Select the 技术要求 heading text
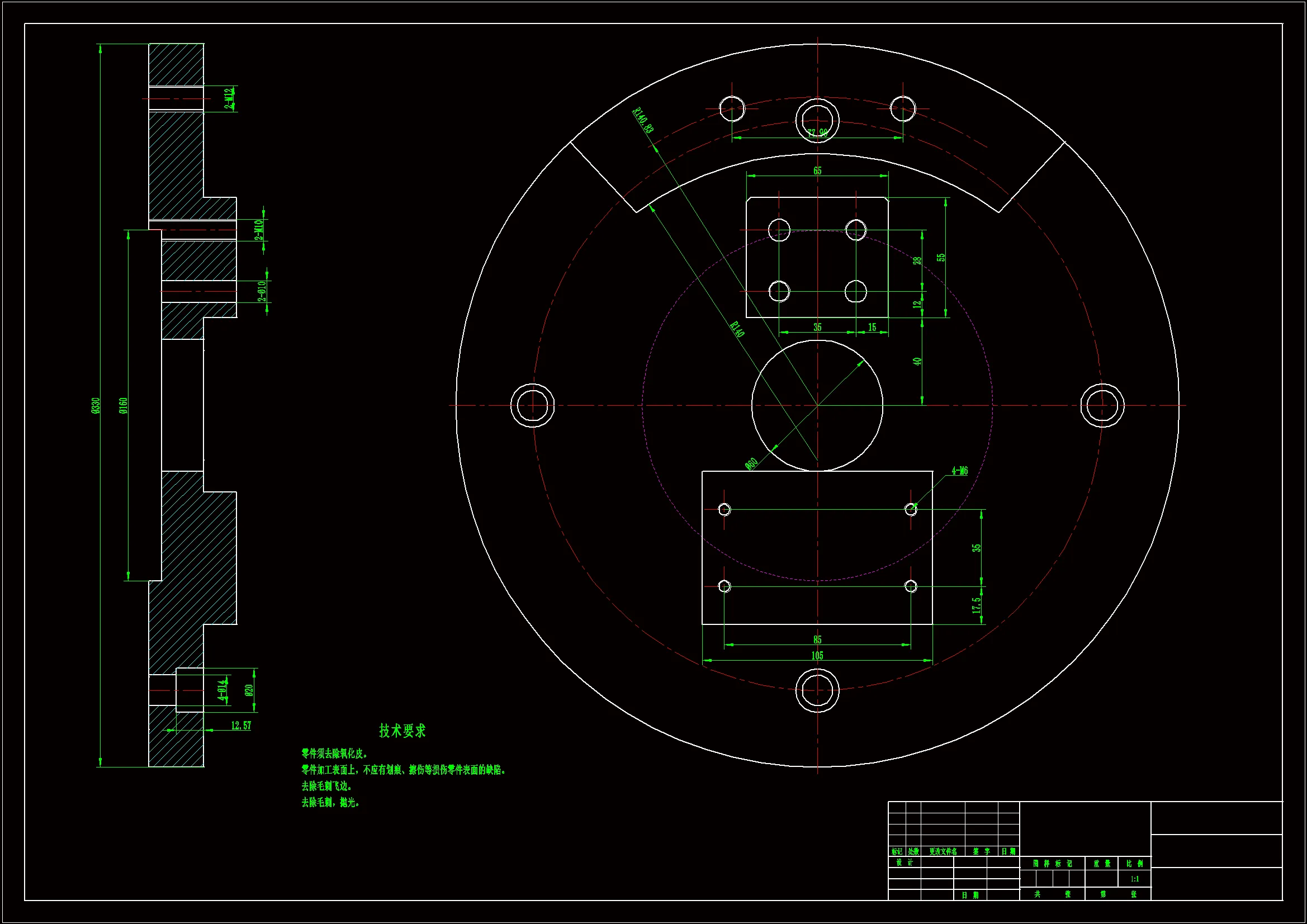Screen dimensions: 1307x924 402,731
